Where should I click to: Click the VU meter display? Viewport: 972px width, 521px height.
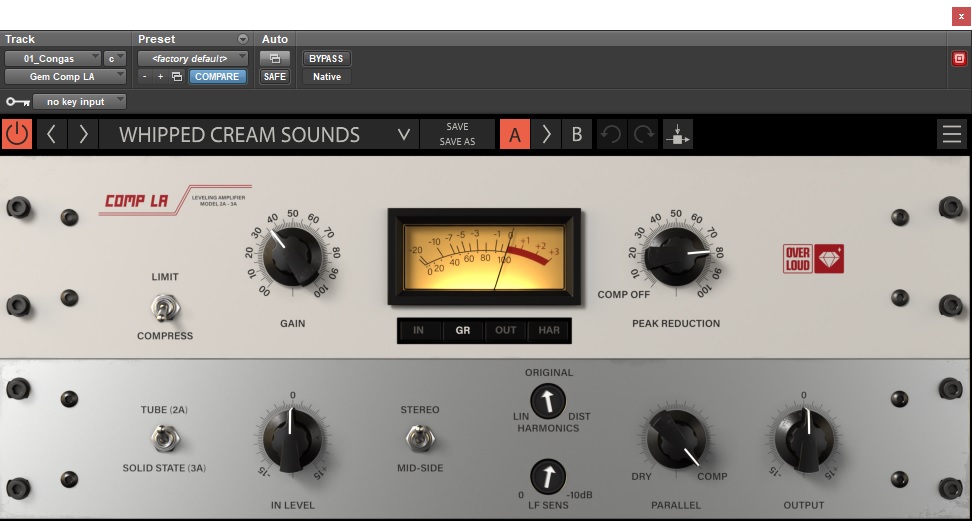[484, 257]
